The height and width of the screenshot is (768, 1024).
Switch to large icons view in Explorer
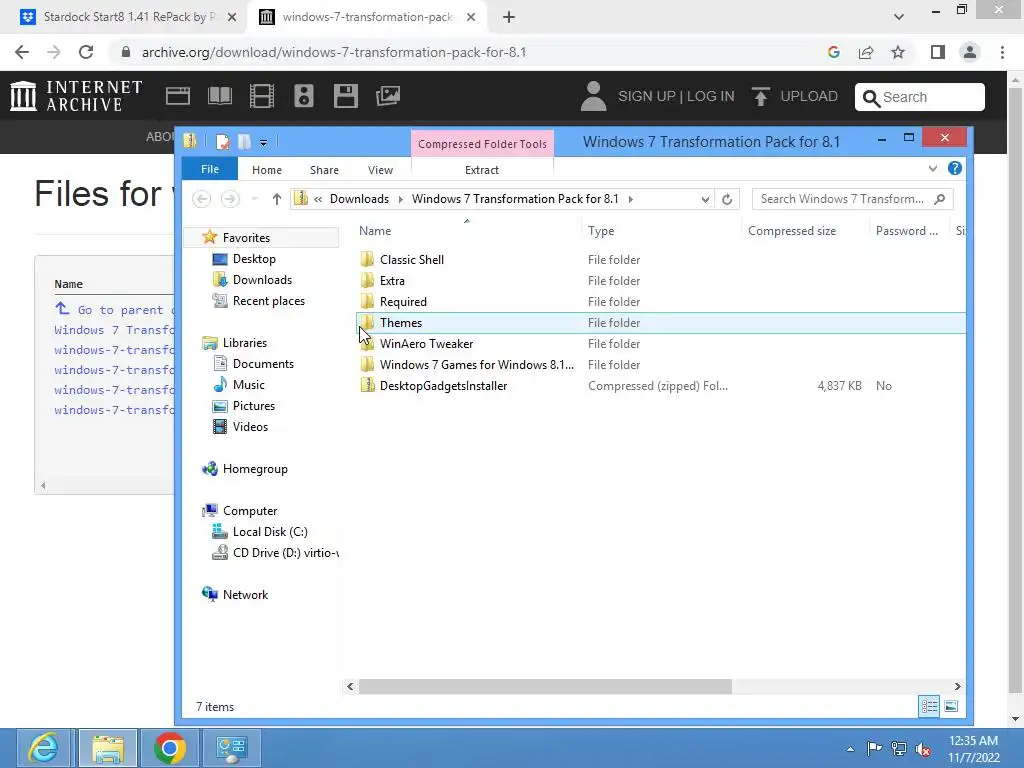[951, 706]
